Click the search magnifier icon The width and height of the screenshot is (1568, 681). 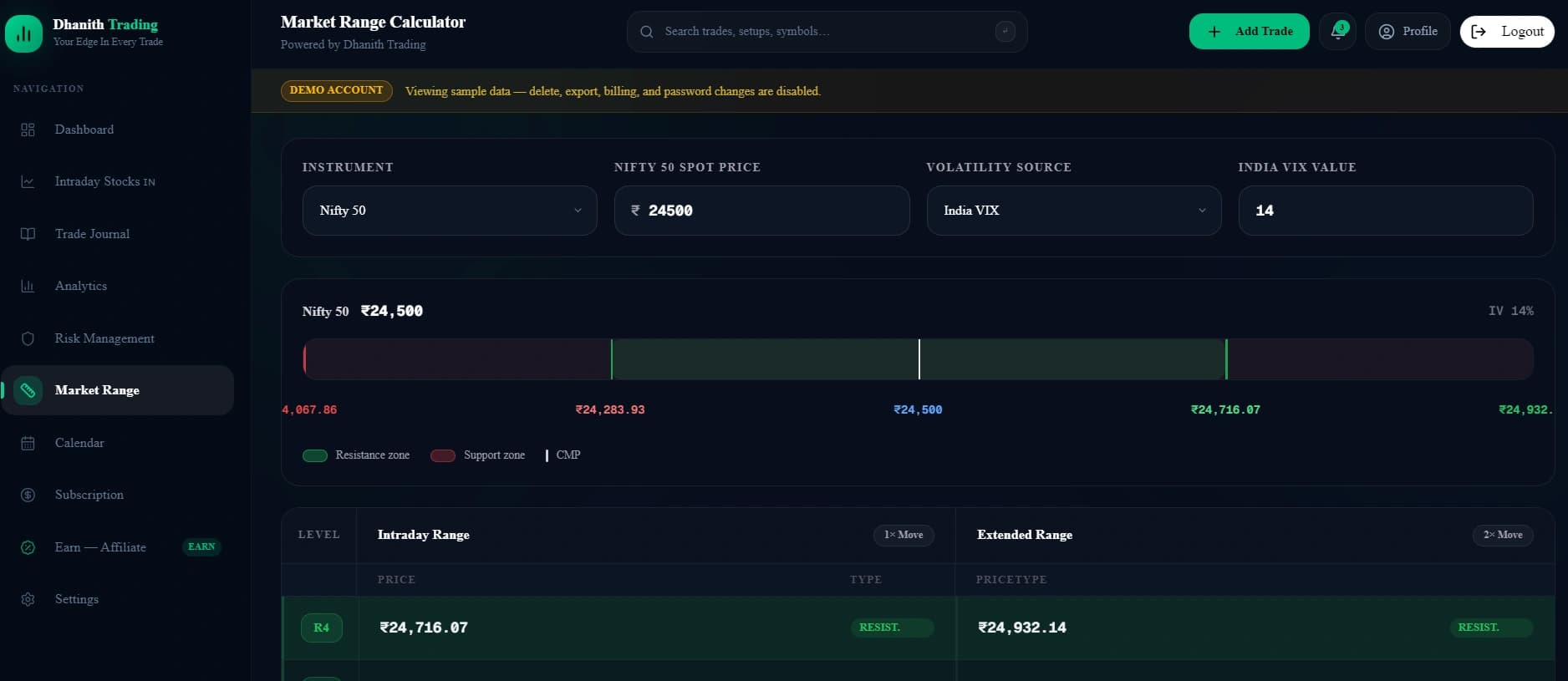pos(646,32)
